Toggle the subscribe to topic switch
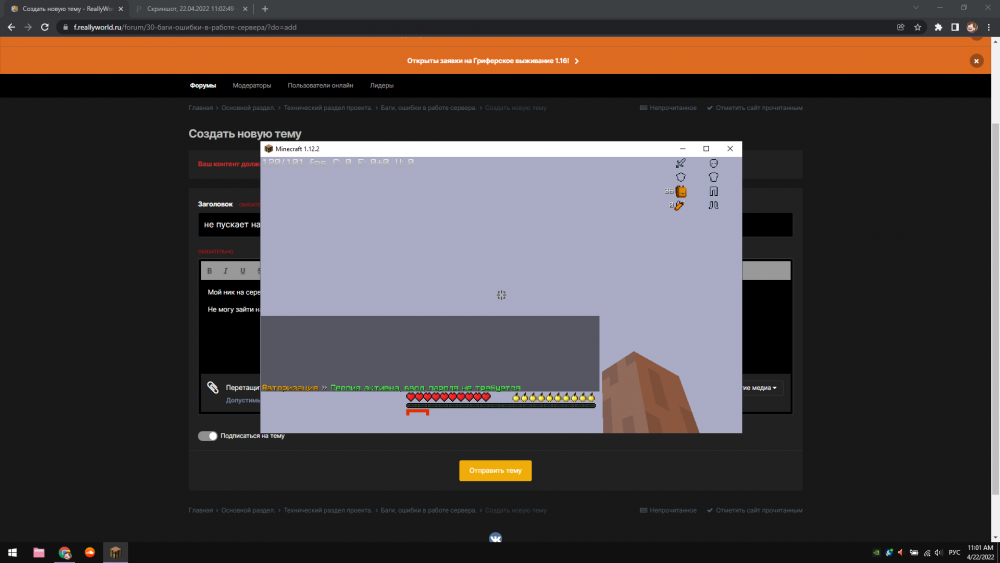This screenshot has height=563, width=1000. 207,435
